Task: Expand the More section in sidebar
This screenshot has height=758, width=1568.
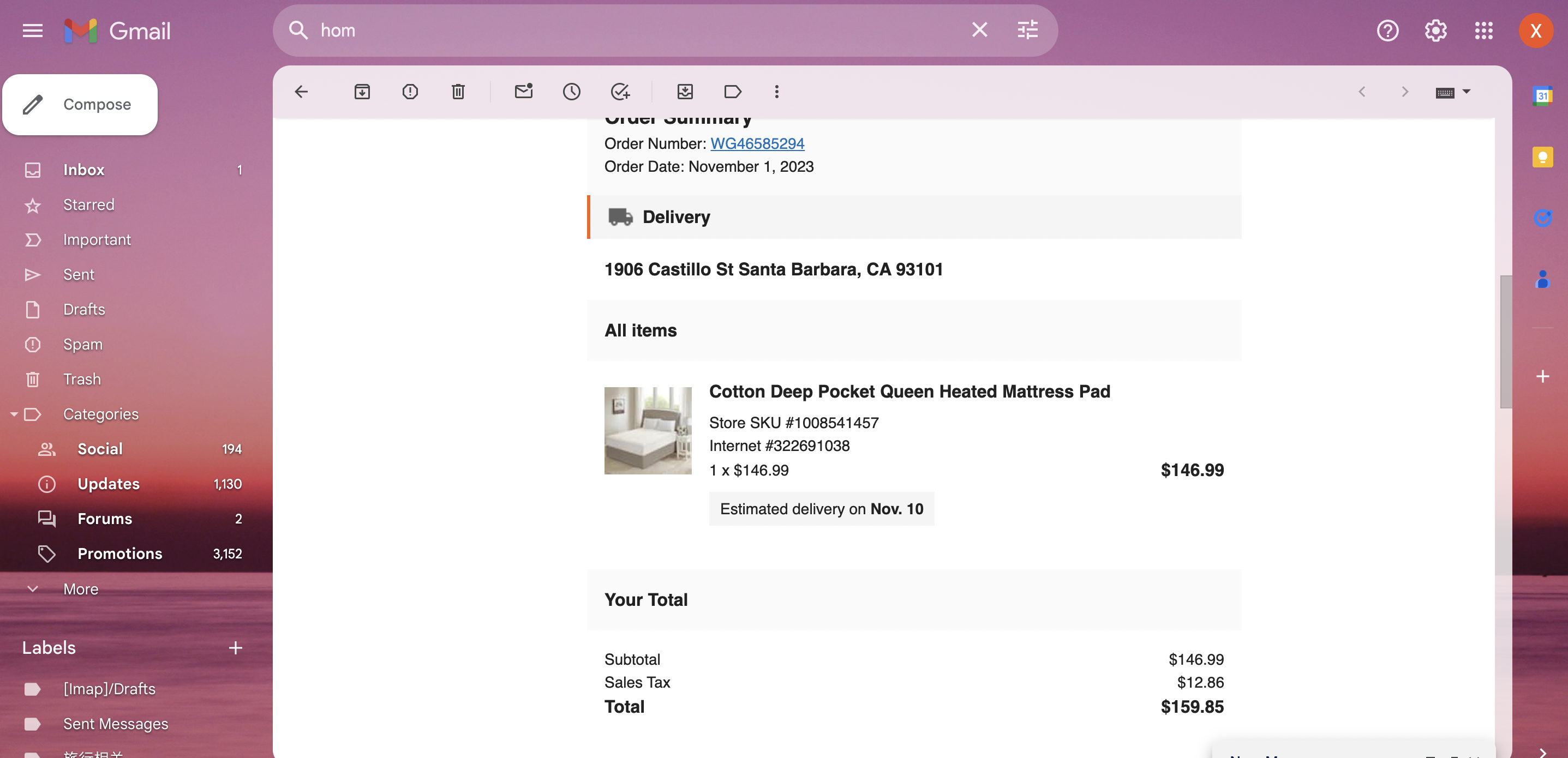Action: (33, 589)
